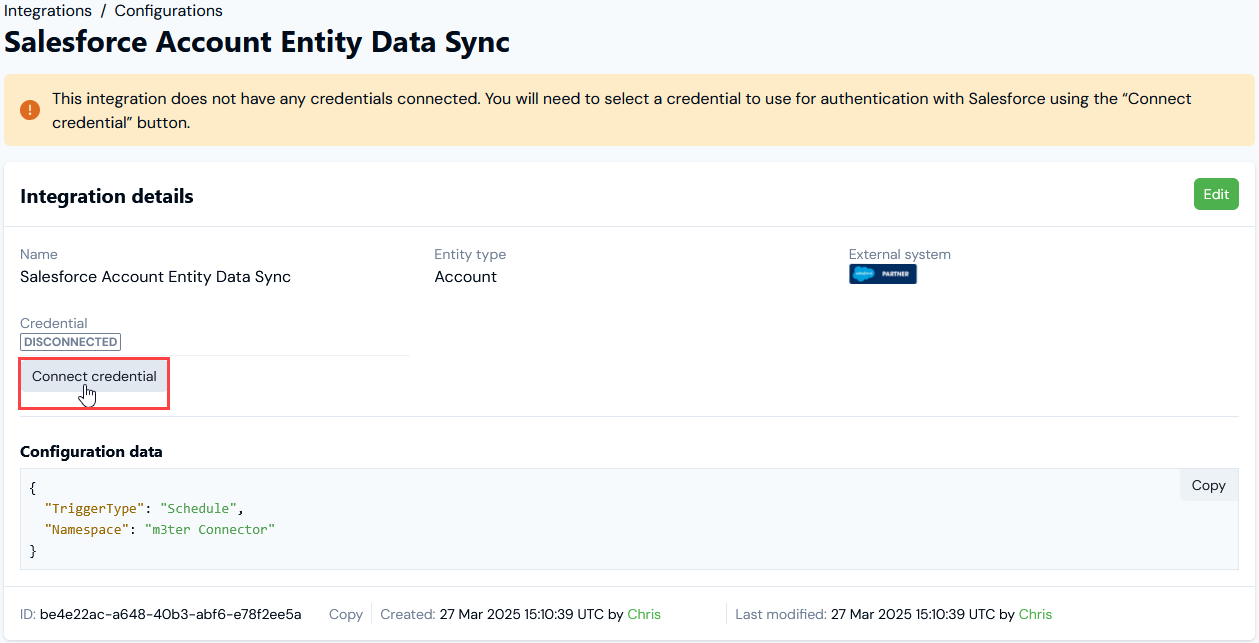The image size is (1259, 643).
Task: Click the Connect credential button
Action: 94,377
